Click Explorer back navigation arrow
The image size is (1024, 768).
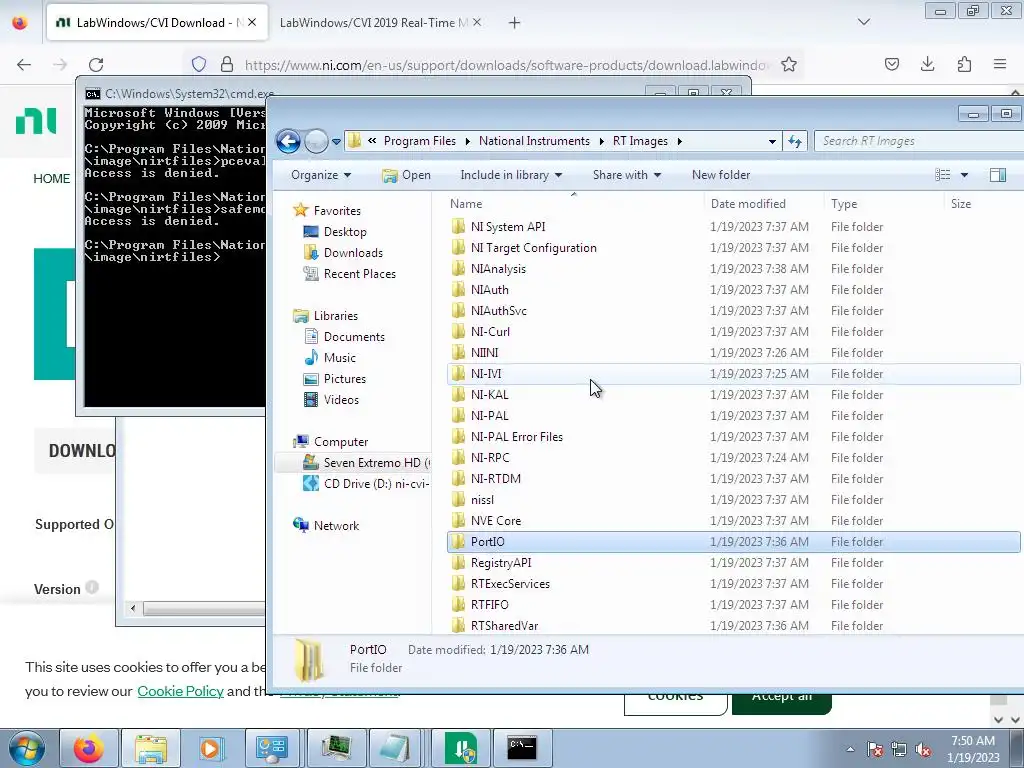pyautogui.click(x=288, y=141)
